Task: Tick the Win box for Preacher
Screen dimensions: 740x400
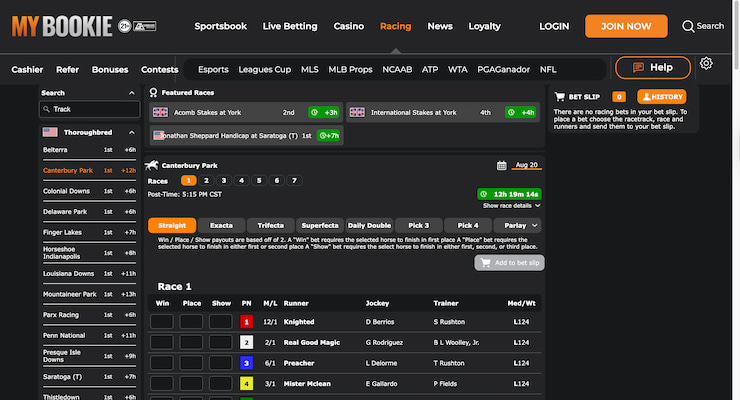Action: (x=162, y=363)
